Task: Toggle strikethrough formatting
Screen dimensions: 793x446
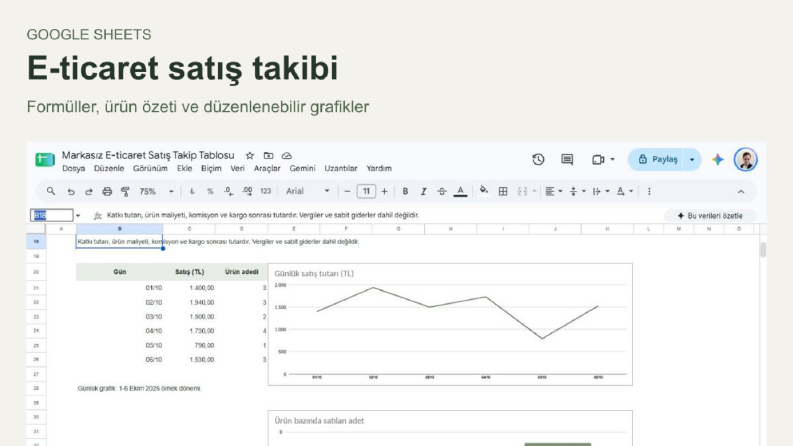Action: click(x=442, y=191)
